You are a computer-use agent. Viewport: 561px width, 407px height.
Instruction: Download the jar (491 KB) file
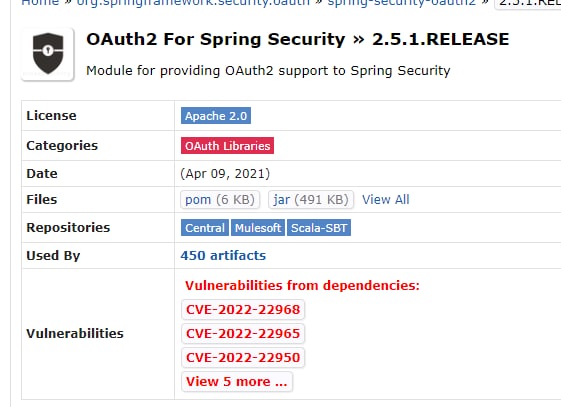tap(311, 200)
